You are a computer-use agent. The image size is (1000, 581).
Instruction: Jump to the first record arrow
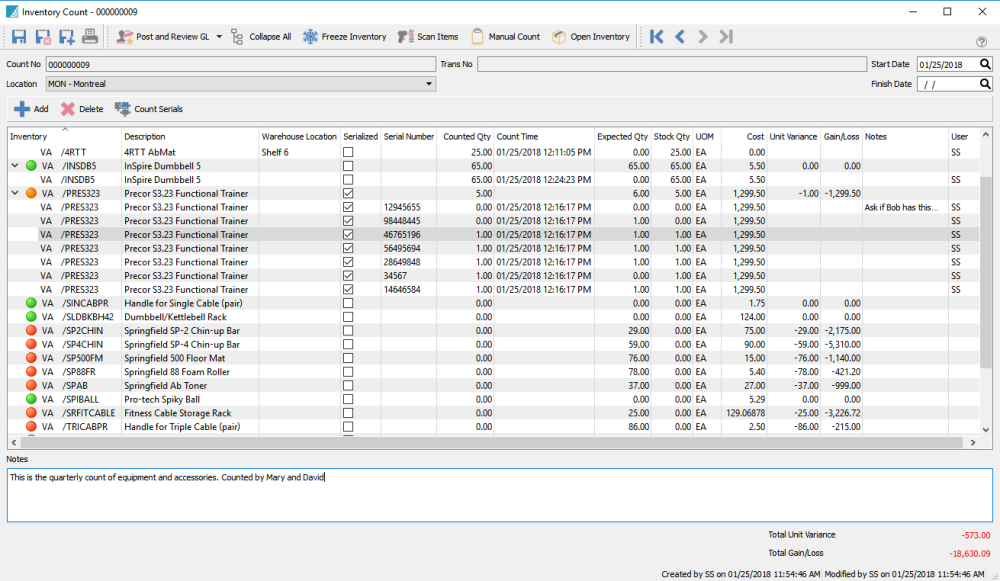pyautogui.click(x=657, y=37)
